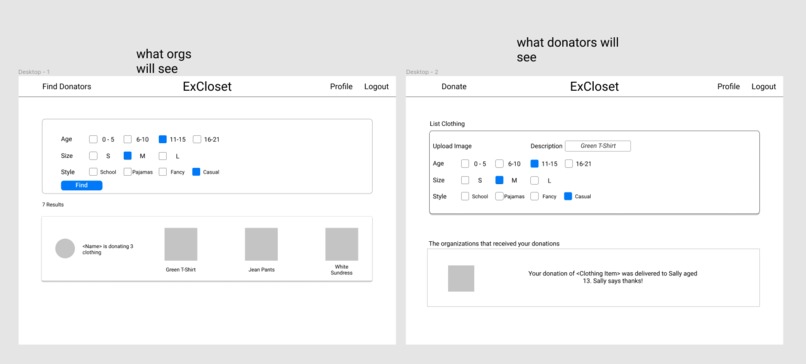Select the 'Desktop - 2' frame label
The width and height of the screenshot is (806, 364).
coord(422,72)
